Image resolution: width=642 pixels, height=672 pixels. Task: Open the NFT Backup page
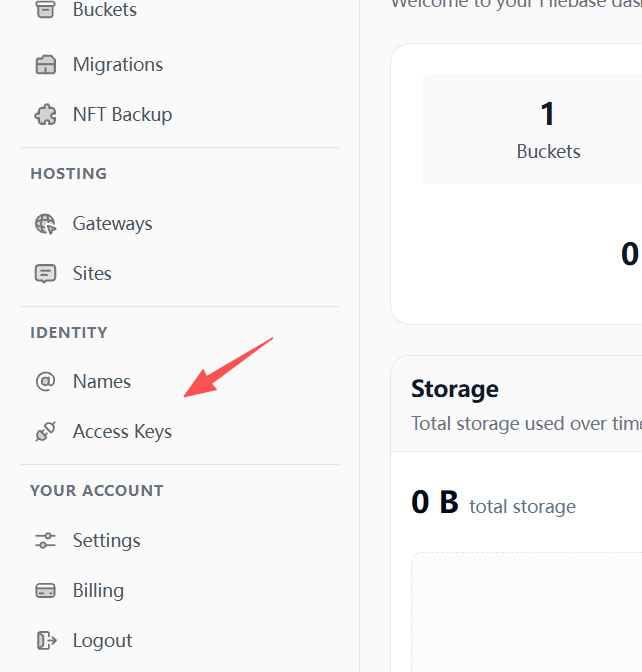123,115
